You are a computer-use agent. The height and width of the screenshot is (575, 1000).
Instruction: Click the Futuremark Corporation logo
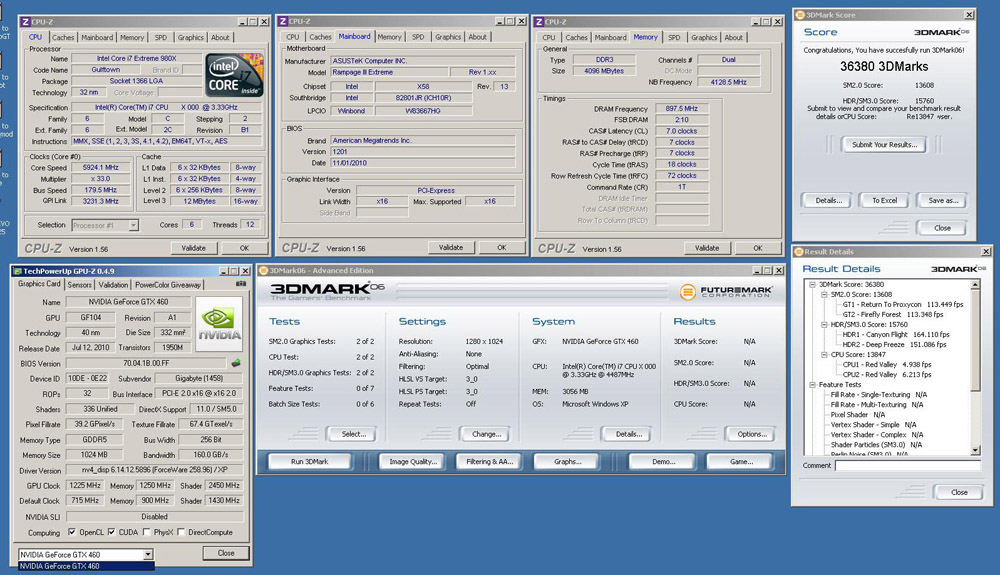[726, 292]
